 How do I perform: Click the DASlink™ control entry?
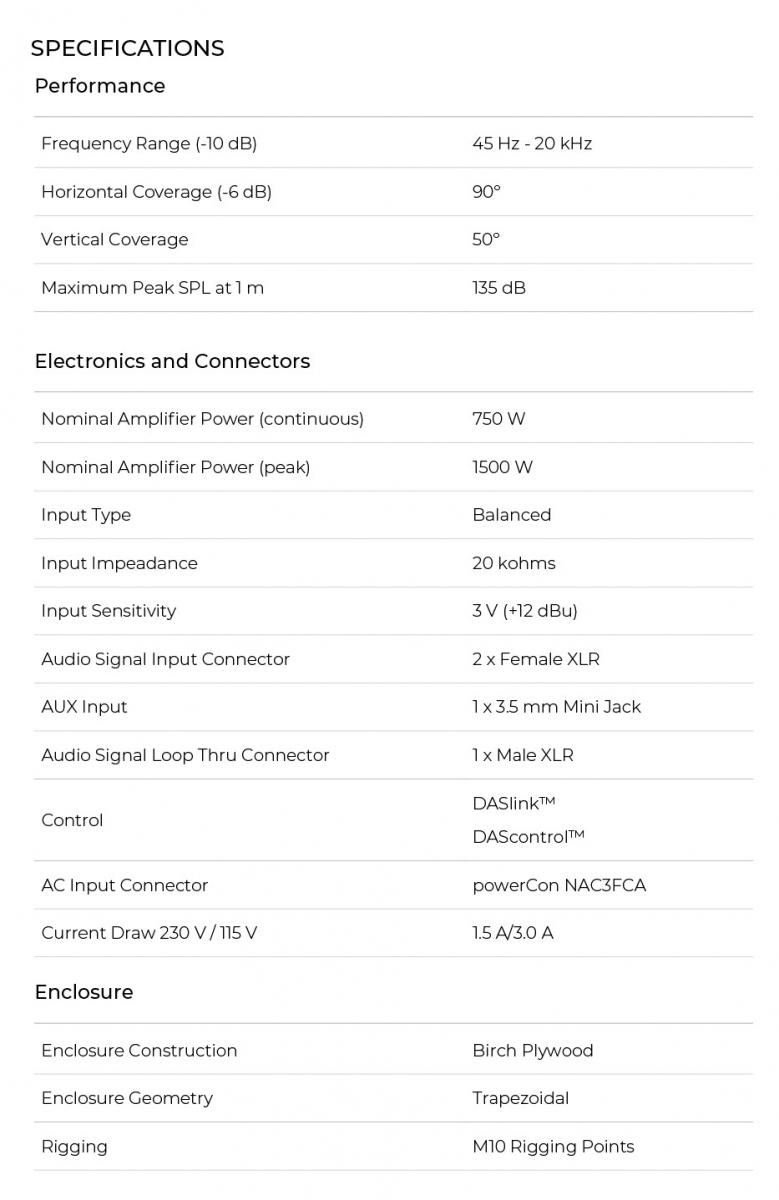[x=514, y=803]
